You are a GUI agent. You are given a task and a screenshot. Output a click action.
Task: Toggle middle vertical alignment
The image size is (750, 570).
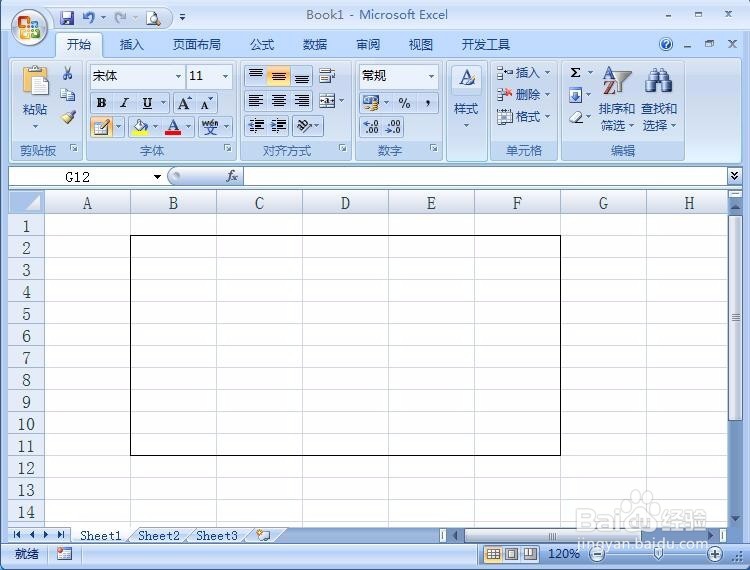pyautogui.click(x=278, y=76)
